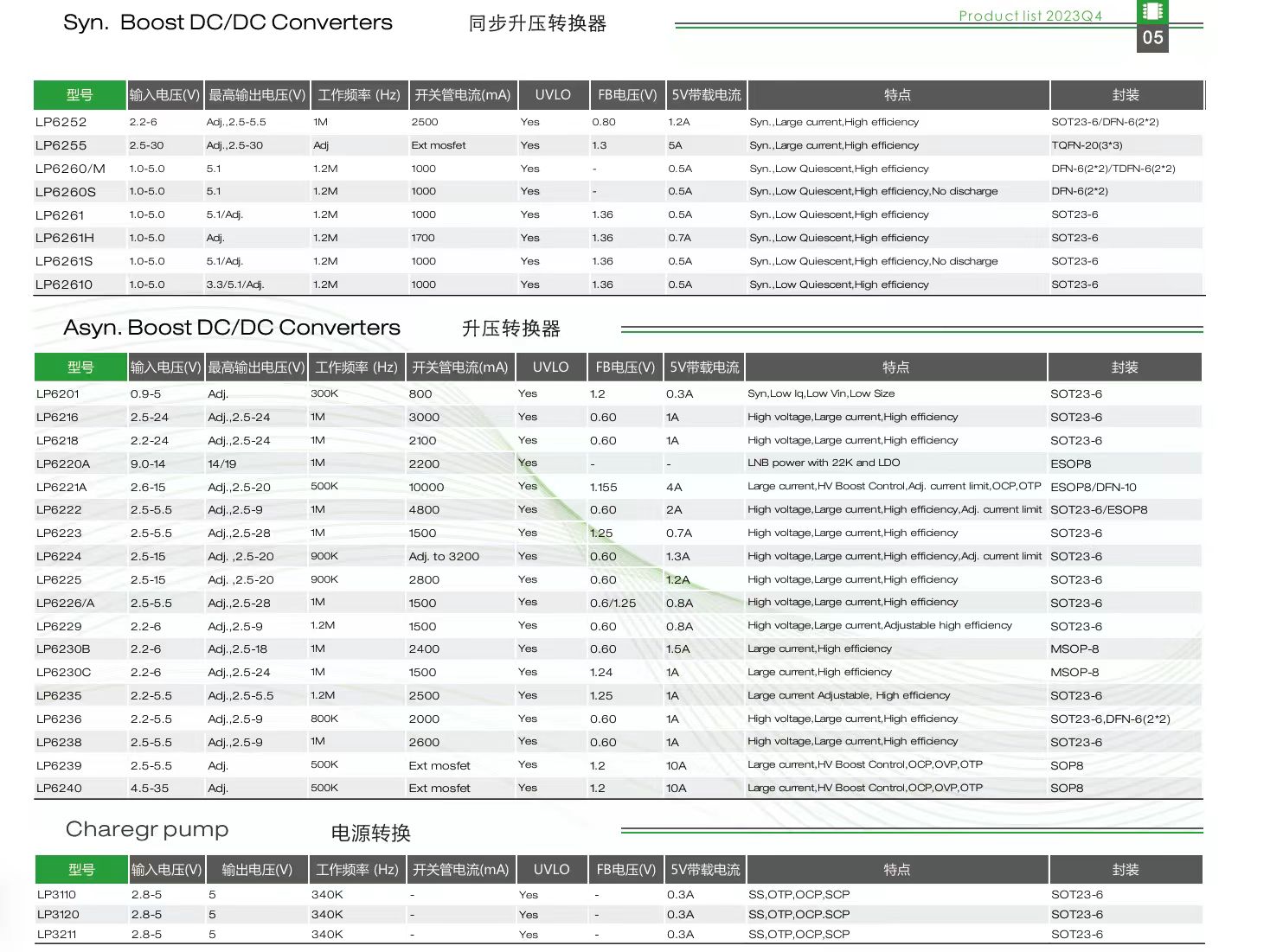The height and width of the screenshot is (952, 1270).
Task: Click 'LNB power with 22K and LDO' feature text
Action: click(824, 463)
